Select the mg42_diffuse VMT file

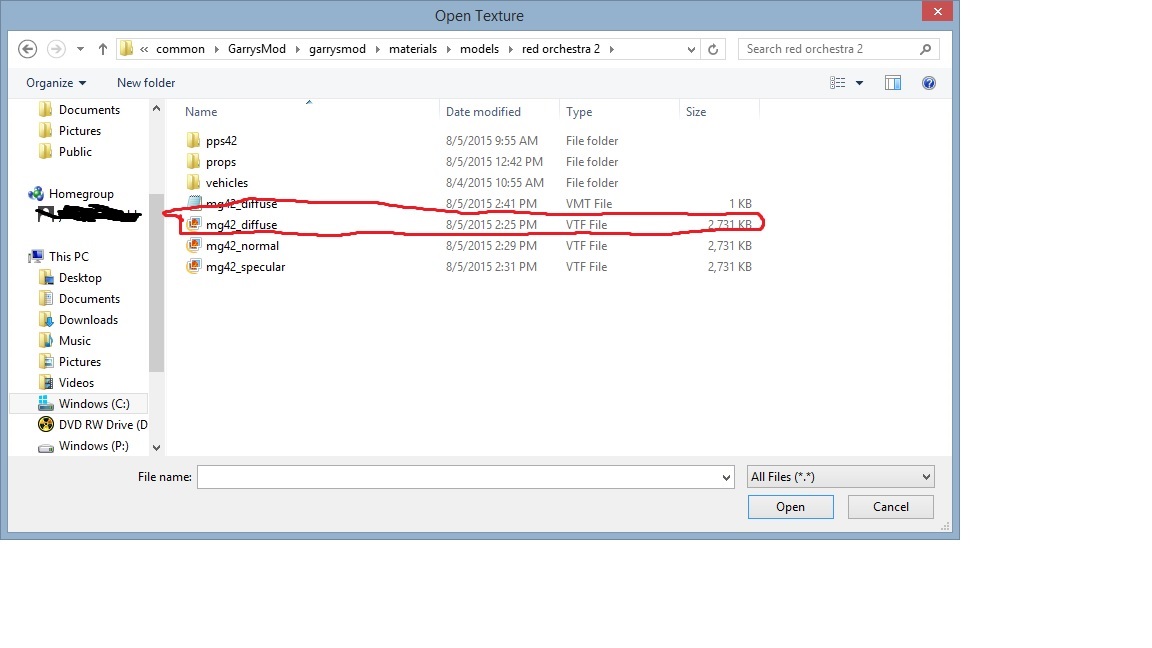[x=241, y=204]
